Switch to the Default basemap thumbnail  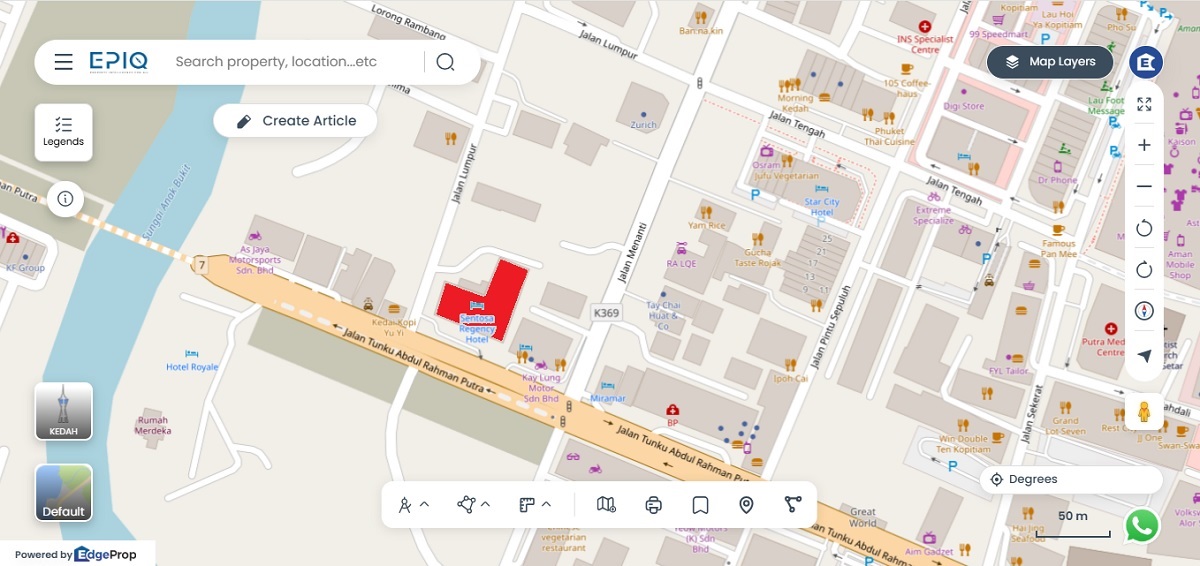coord(64,493)
